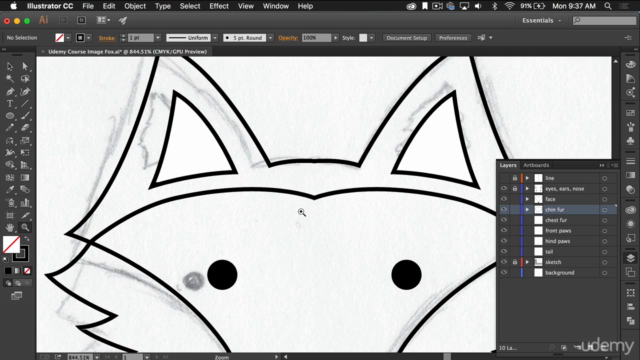
Task: Switch to the Artboards tab
Action: click(536, 165)
